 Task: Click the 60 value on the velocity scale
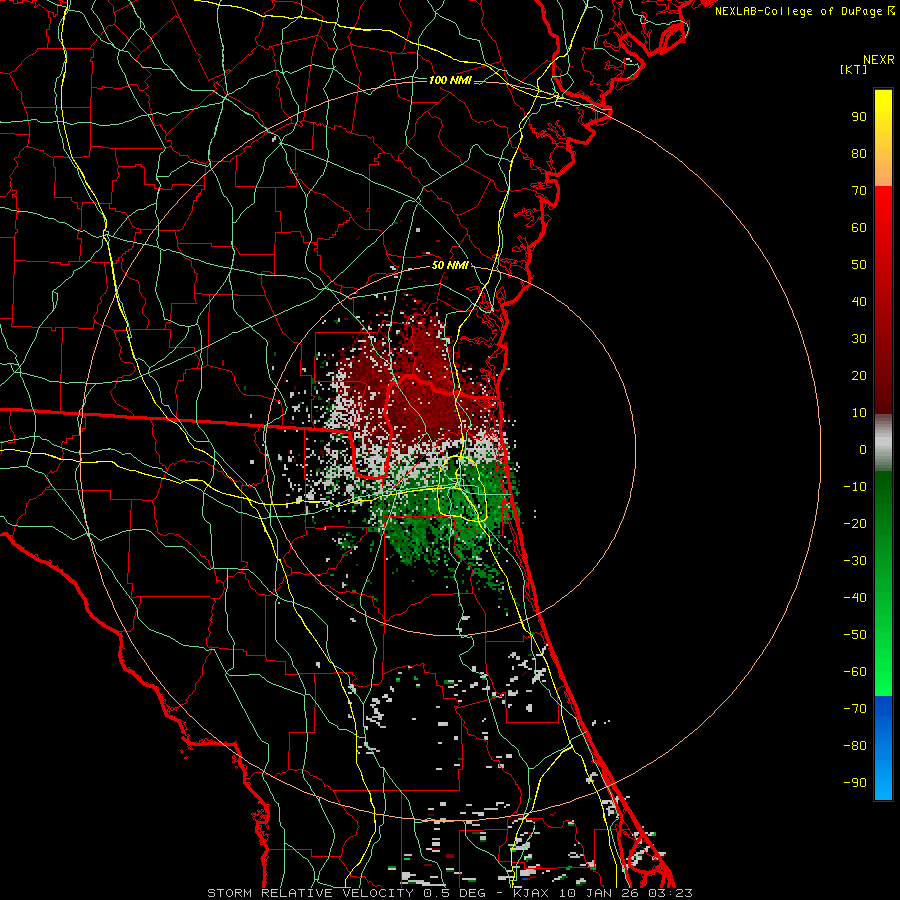[x=859, y=228]
